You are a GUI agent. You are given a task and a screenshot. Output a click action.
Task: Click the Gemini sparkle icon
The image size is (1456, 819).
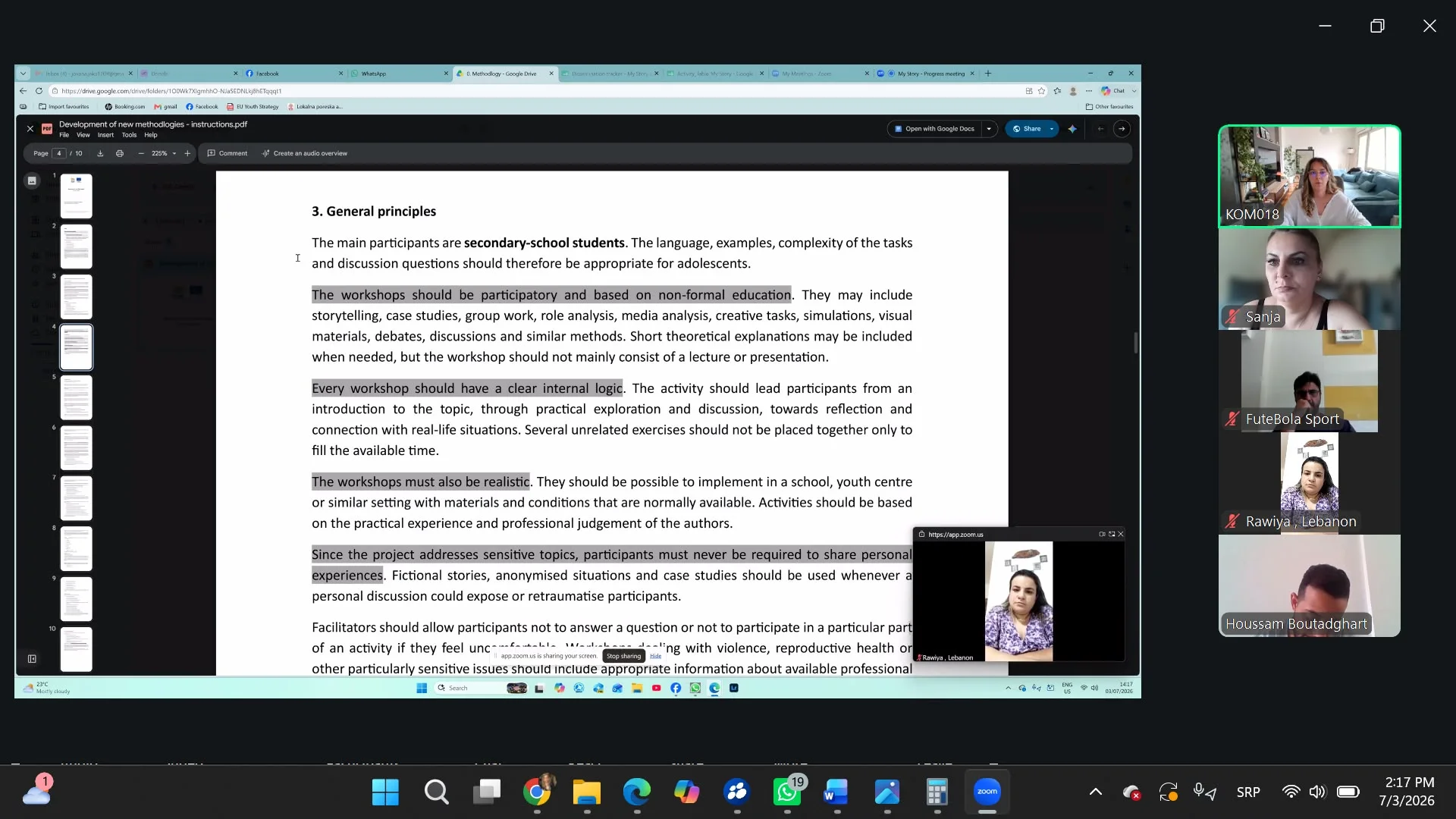[x=1072, y=129]
